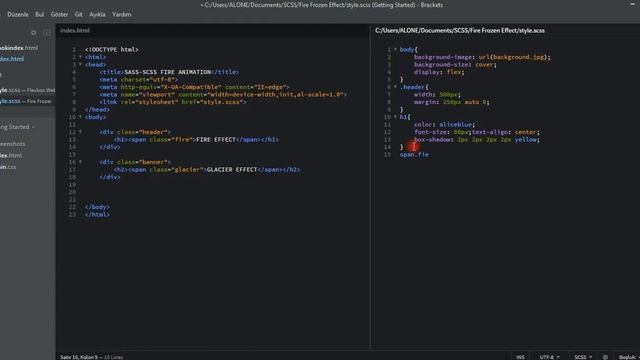Collapse the .header rule fold arrow in style.scss
The height and width of the screenshot is (360, 640).
click(x=395, y=87)
